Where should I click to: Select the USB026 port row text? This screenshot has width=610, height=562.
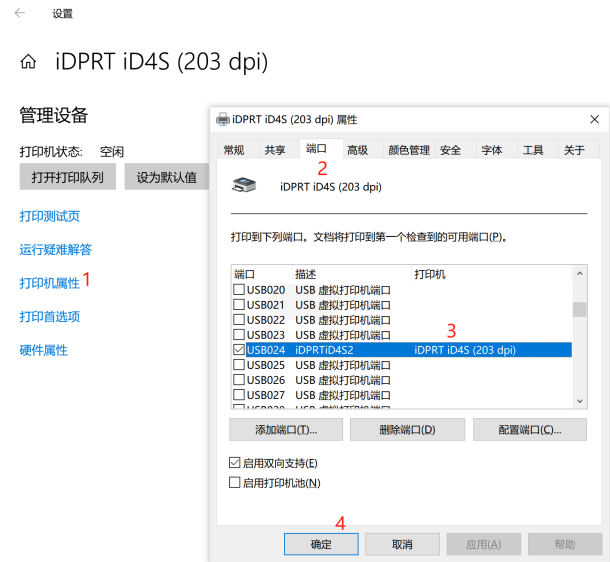(x=266, y=380)
